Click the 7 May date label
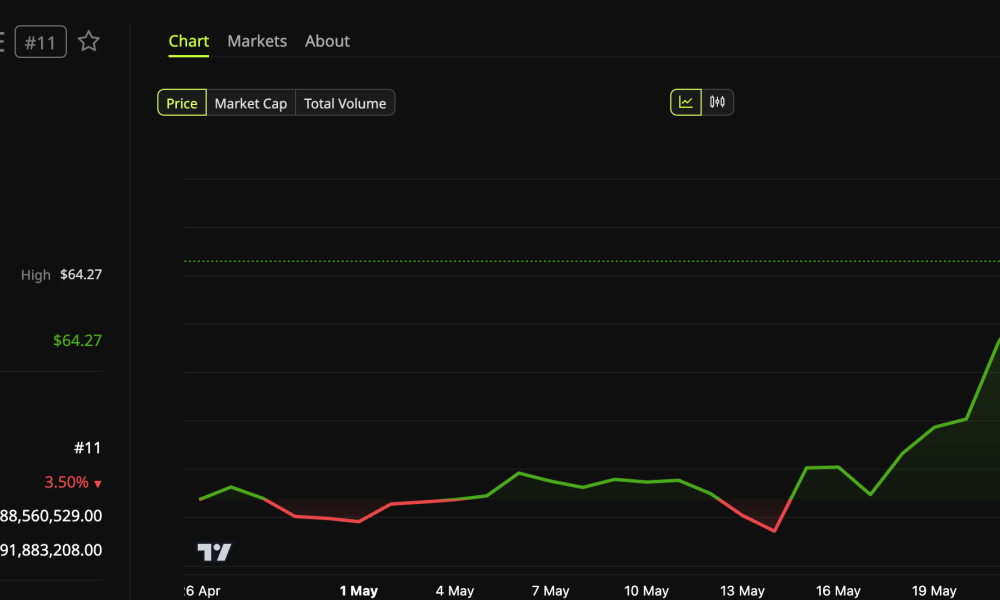This screenshot has width=1000, height=600. [x=550, y=591]
